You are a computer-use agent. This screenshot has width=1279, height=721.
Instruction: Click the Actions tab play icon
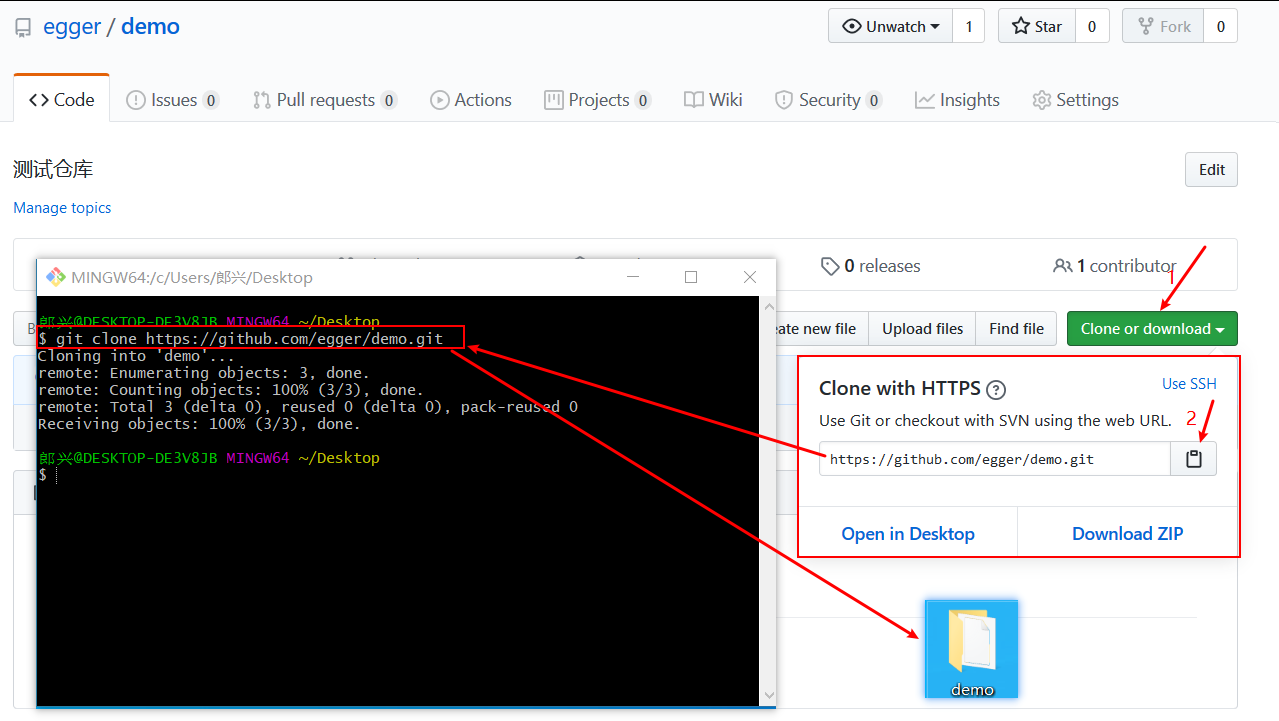(439, 100)
